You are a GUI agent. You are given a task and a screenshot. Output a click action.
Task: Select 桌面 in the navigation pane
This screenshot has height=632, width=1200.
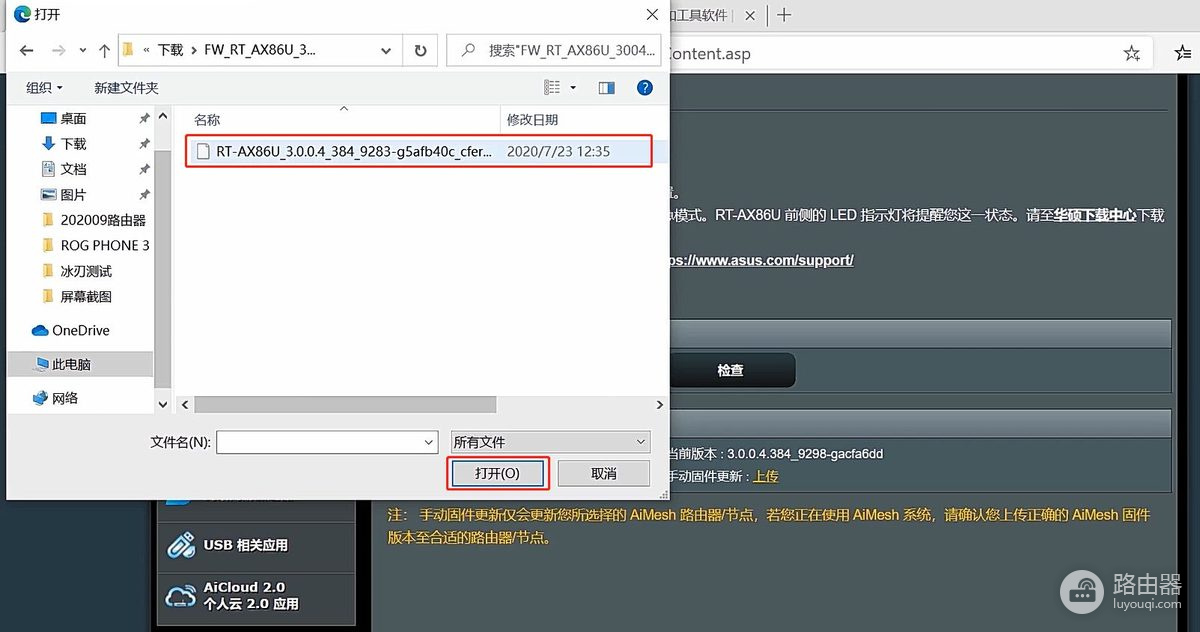tap(73, 118)
